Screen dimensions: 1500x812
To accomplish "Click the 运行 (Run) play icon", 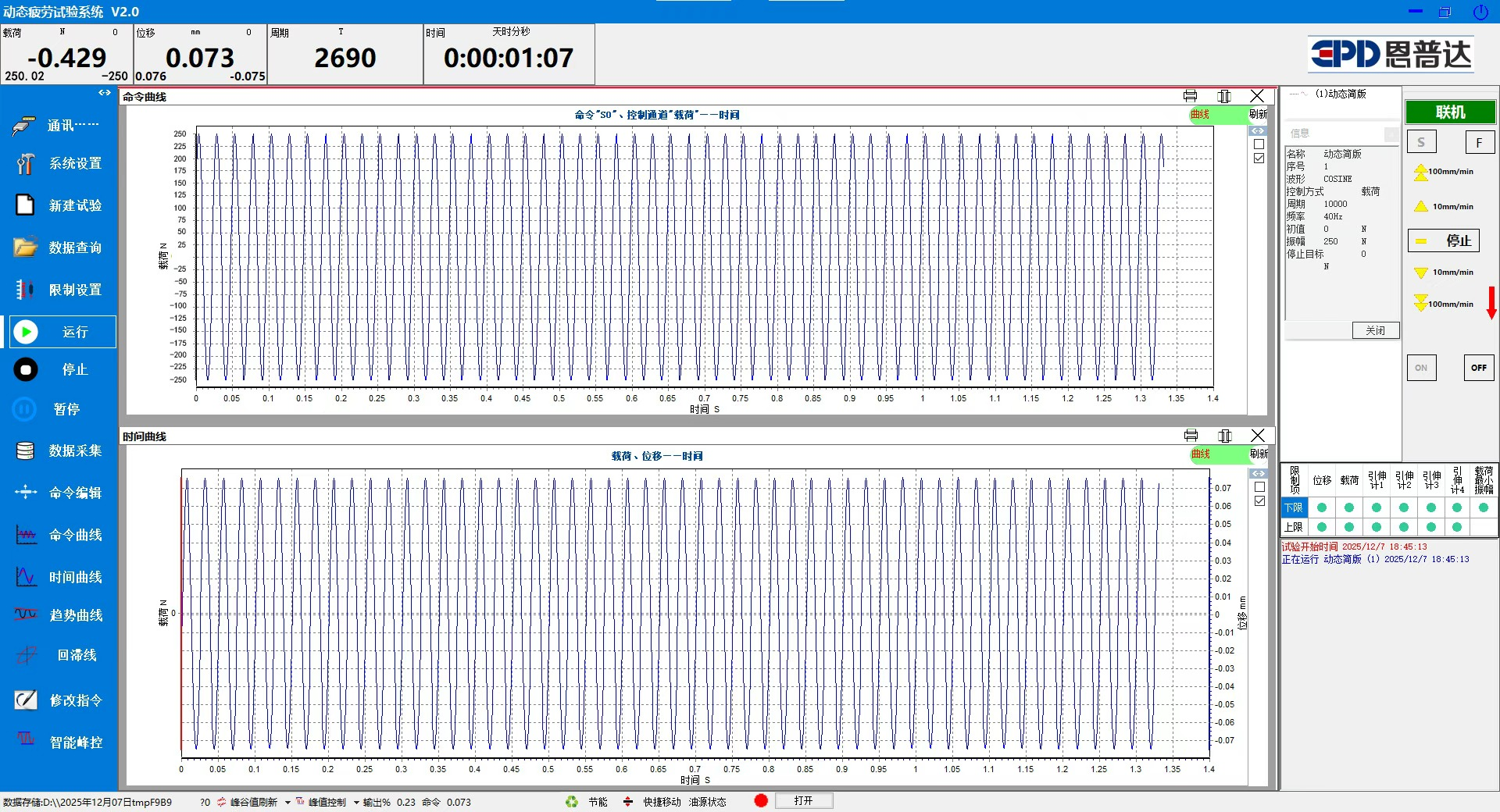I will point(26,332).
